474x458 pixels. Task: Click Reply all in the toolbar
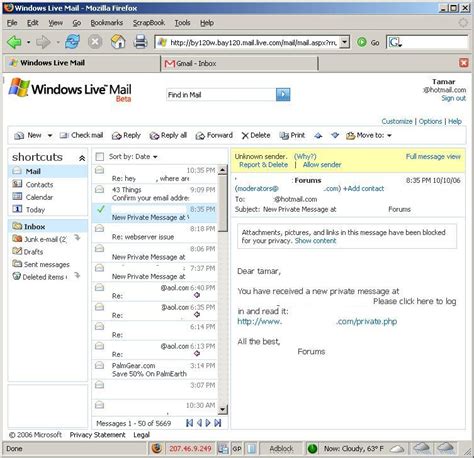click(x=168, y=135)
